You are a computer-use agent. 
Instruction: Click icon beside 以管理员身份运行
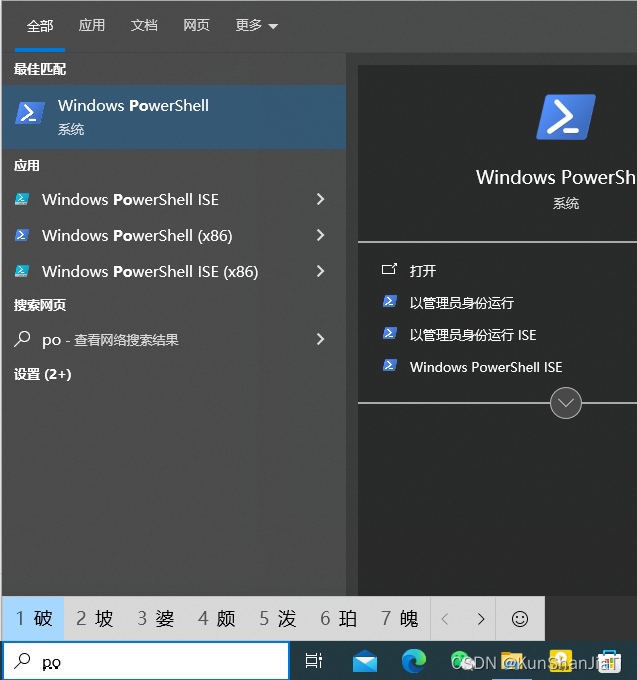pyautogui.click(x=389, y=301)
